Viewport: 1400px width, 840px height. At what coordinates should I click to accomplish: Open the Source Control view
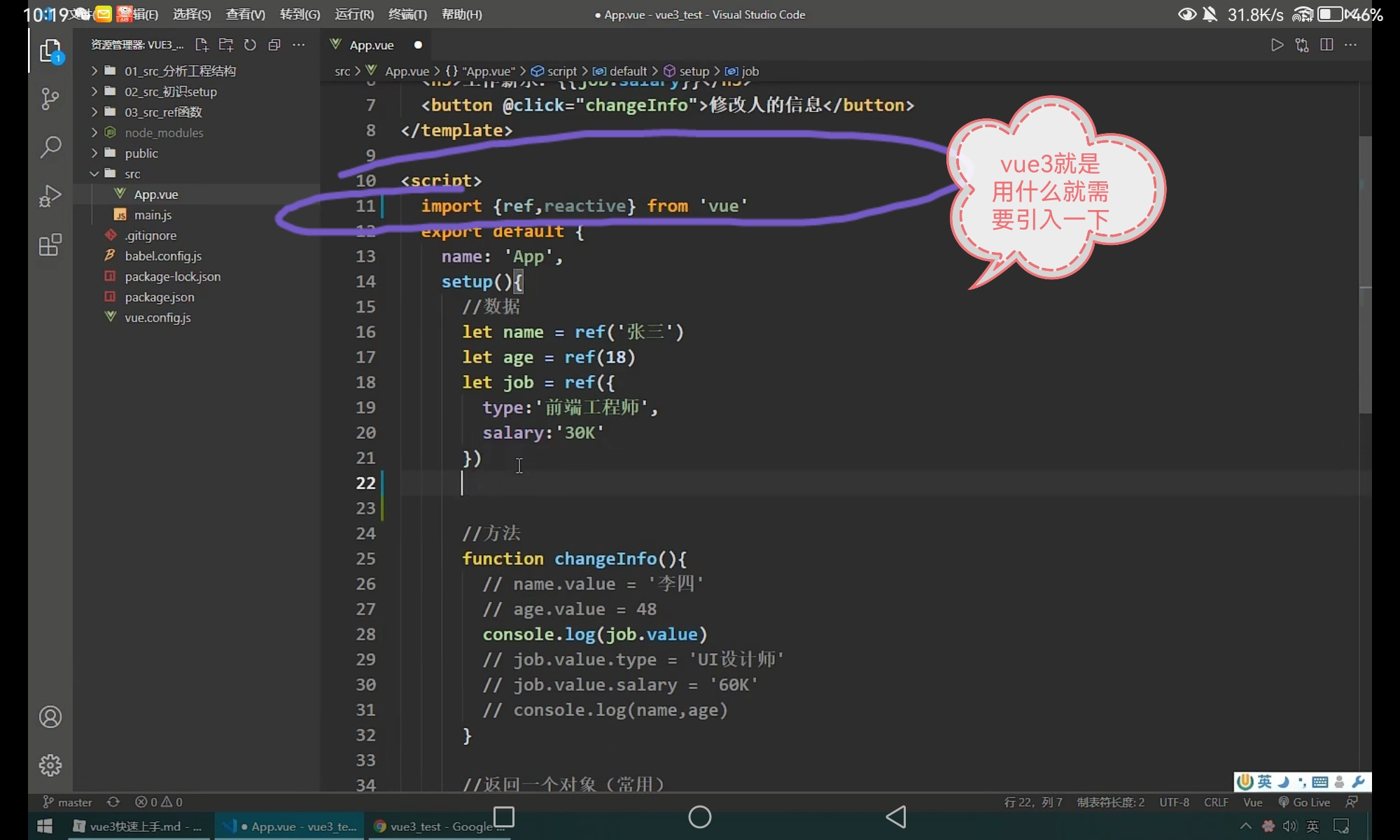(x=50, y=99)
